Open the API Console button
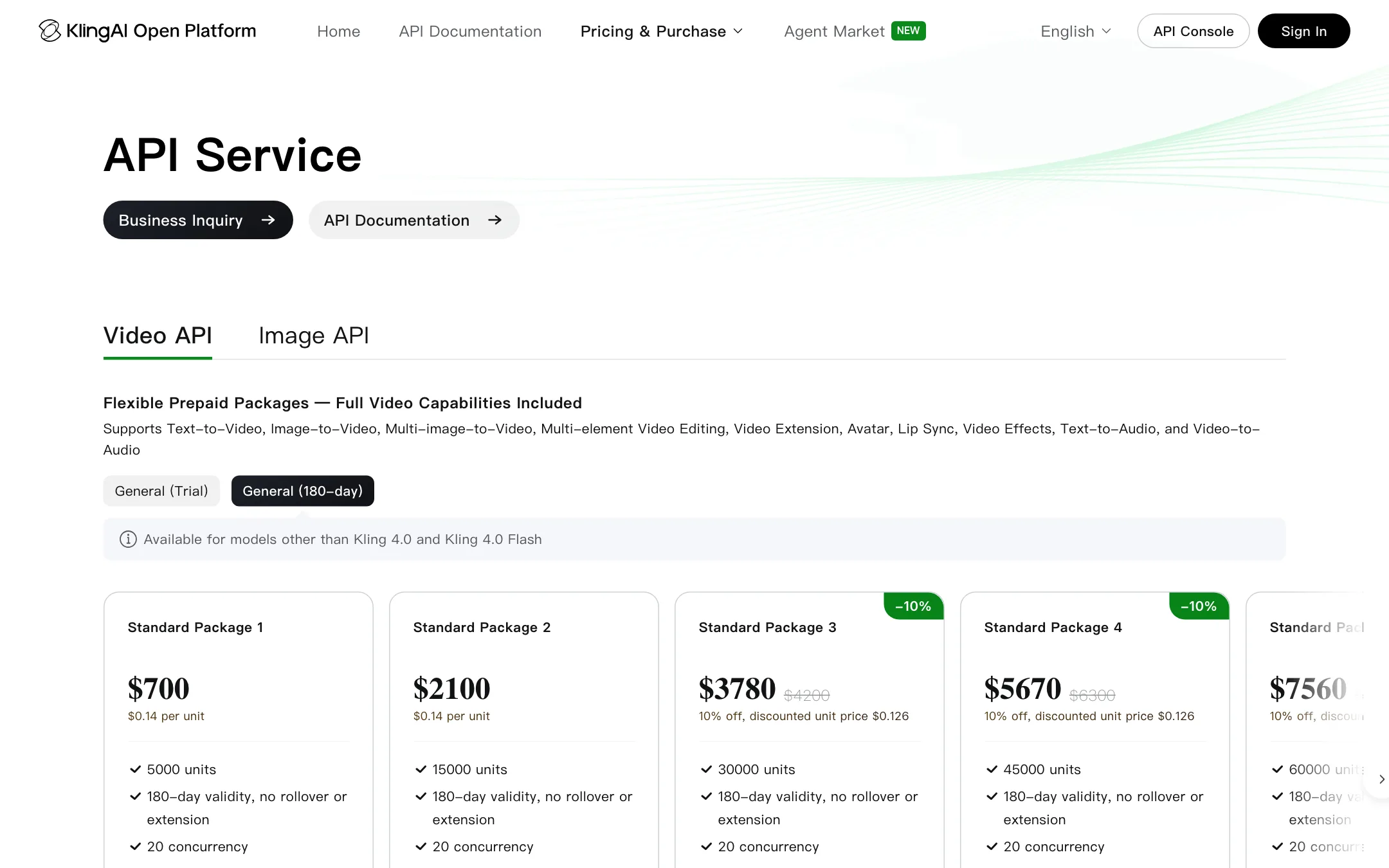 pos(1193,31)
